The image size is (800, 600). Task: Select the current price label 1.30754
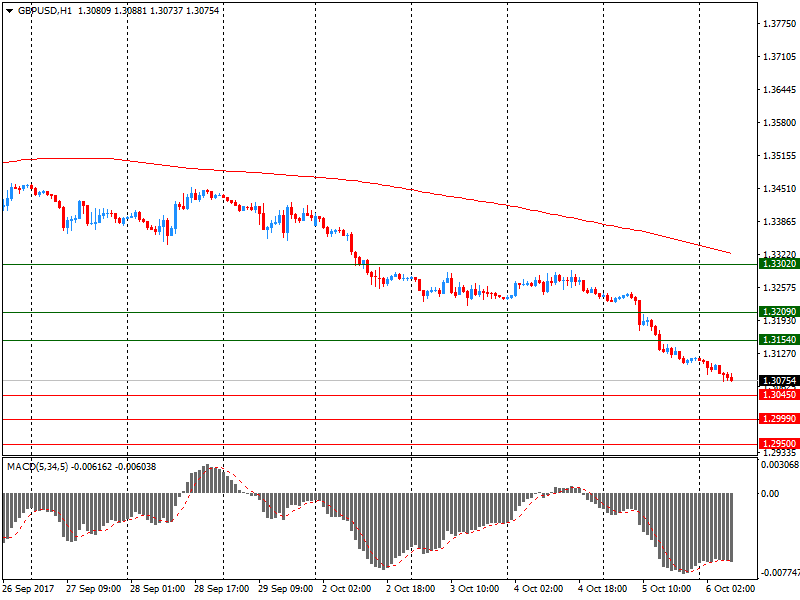click(779, 381)
